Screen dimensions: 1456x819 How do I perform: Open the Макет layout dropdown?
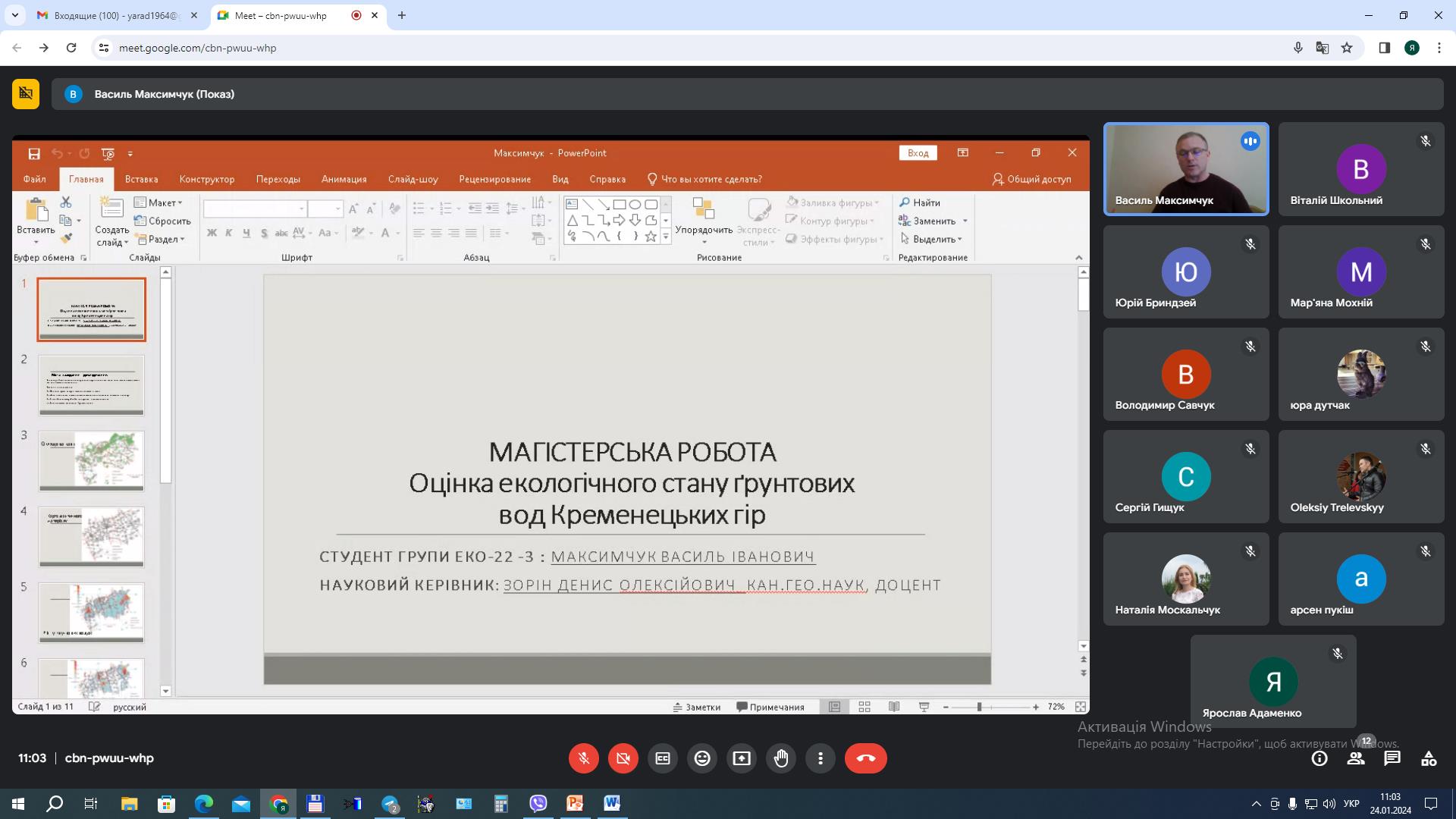[162, 202]
